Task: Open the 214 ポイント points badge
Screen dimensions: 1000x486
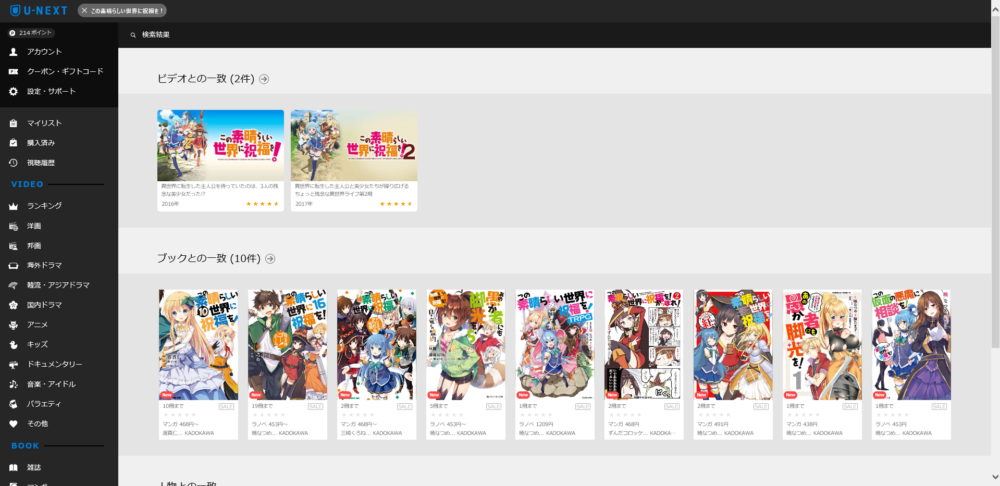Action: [31, 33]
